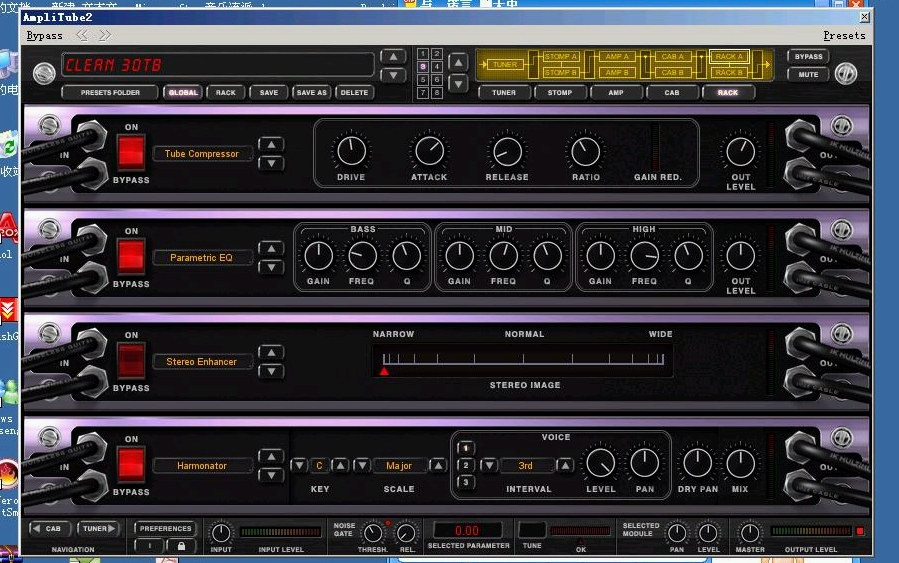
Task: Click the Tube Compressor ATTACK knob
Action: pyautogui.click(x=429, y=151)
